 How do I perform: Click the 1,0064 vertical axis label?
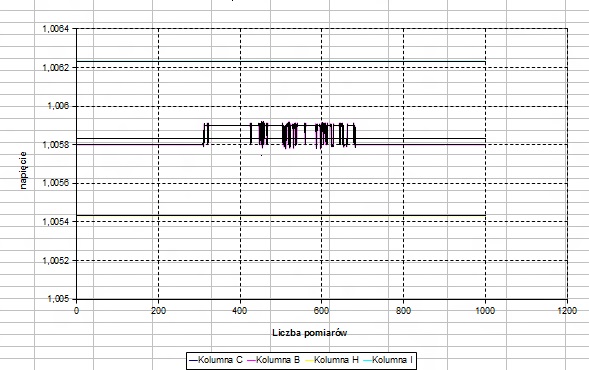(56, 29)
